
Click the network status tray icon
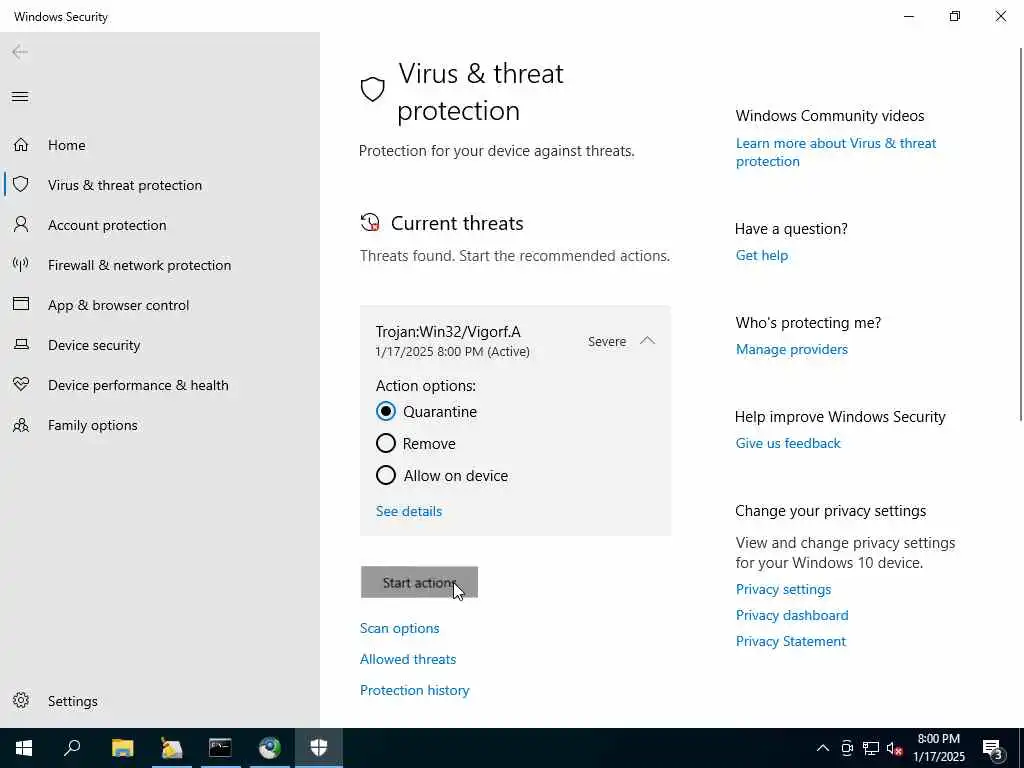(x=871, y=748)
